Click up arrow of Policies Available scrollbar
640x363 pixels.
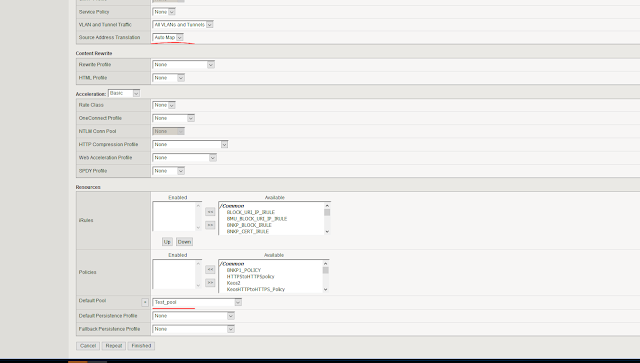[325, 264]
